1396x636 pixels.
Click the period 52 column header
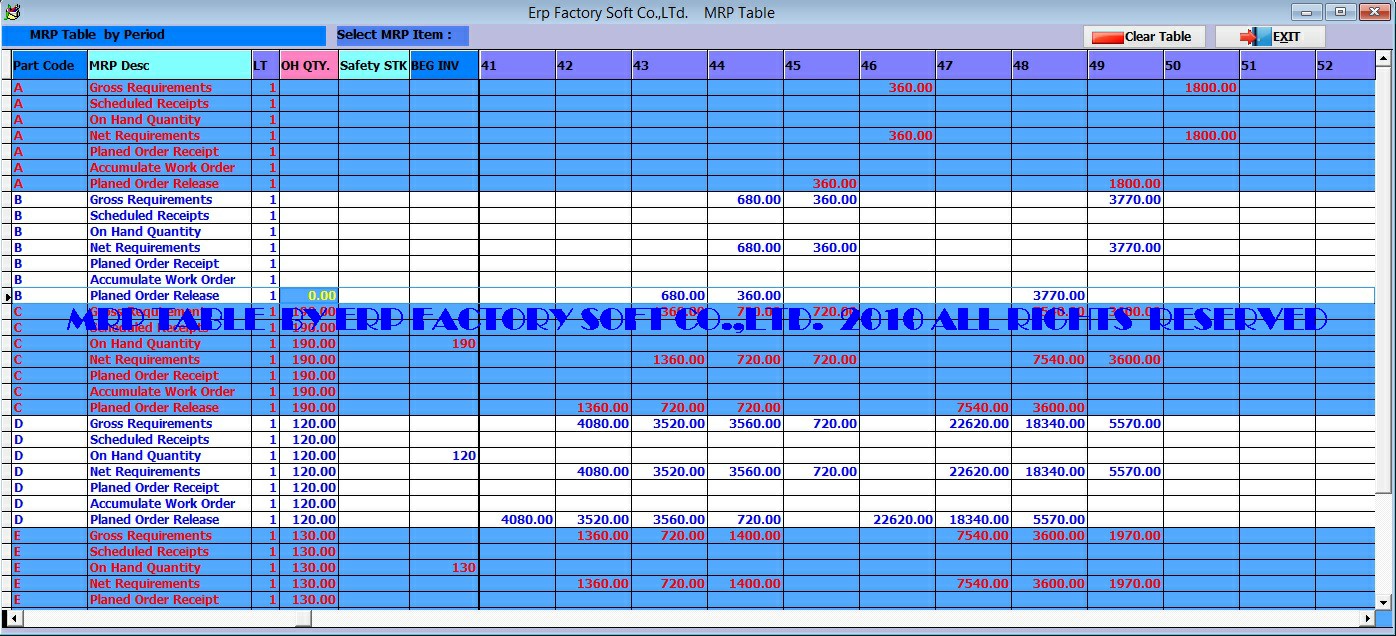[1344, 66]
